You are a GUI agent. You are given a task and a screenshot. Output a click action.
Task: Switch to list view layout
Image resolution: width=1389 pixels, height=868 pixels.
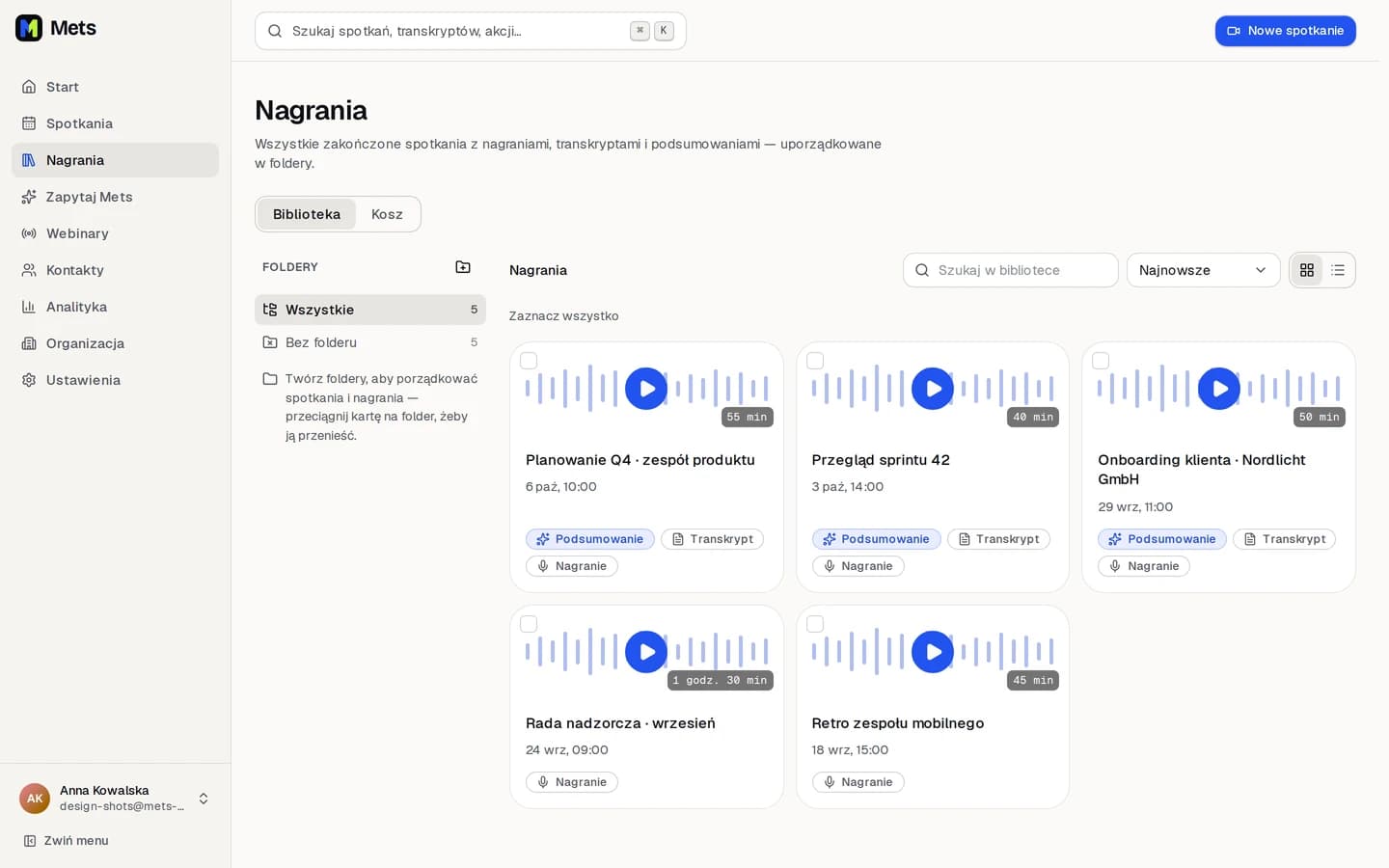click(x=1338, y=270)
